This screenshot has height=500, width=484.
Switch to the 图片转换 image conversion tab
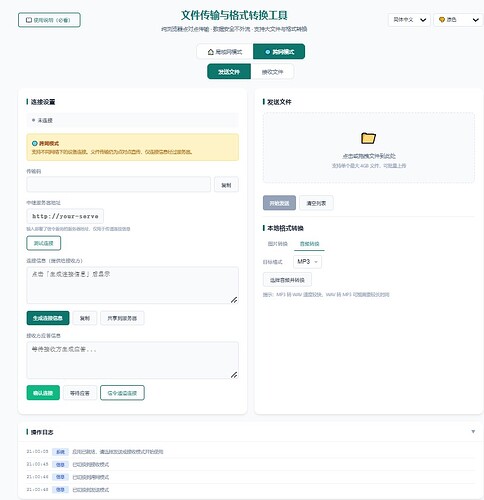278,244
